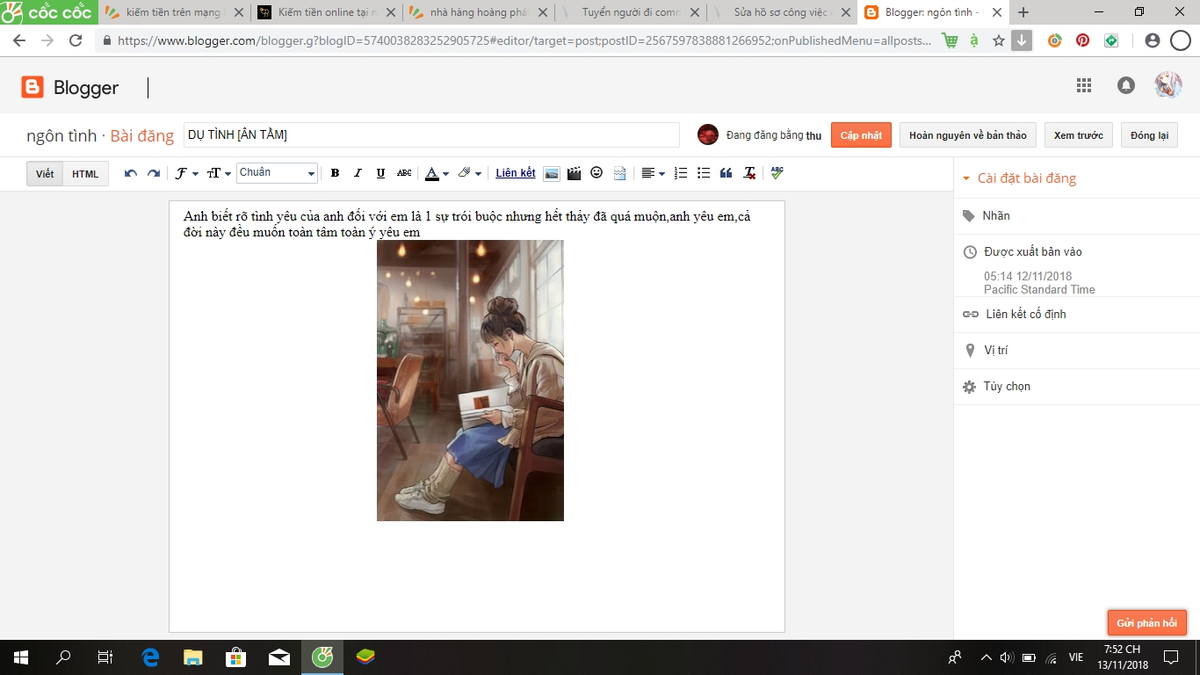Open the text background highlight color picker

pyautogui.click(x=469, y=173)
